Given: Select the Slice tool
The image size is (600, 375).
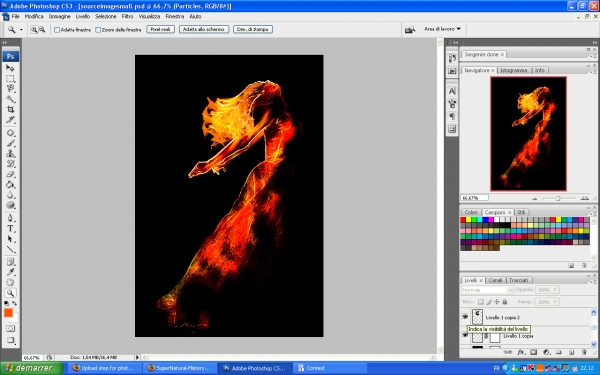Looking at the screenshot, I should coord(10,120).
